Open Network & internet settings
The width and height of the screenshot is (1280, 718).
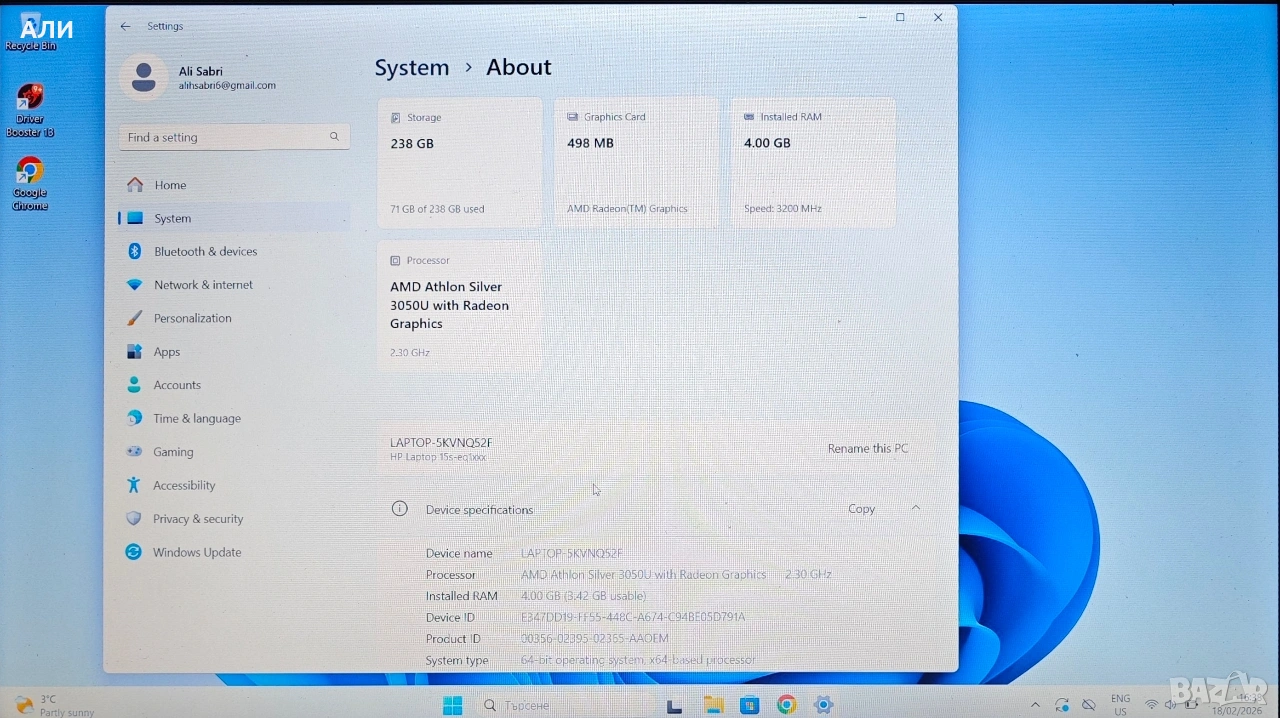click(x=203, y=285)
